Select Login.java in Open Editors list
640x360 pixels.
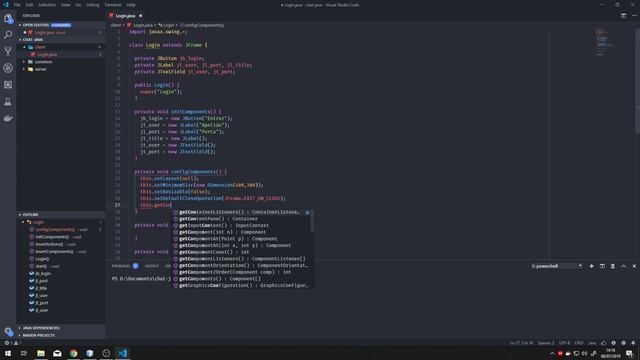[61, 32]
